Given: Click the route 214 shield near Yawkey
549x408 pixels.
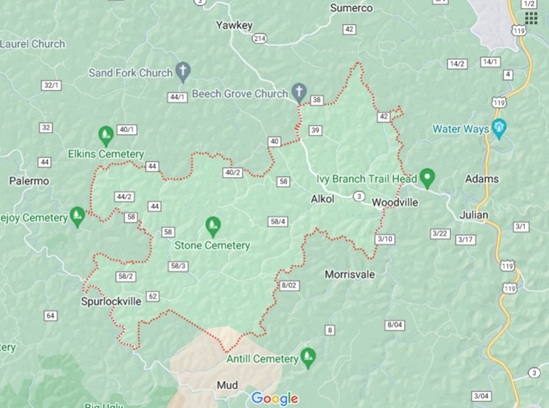Looking at the screenshot, I should [x=260, y=39].
